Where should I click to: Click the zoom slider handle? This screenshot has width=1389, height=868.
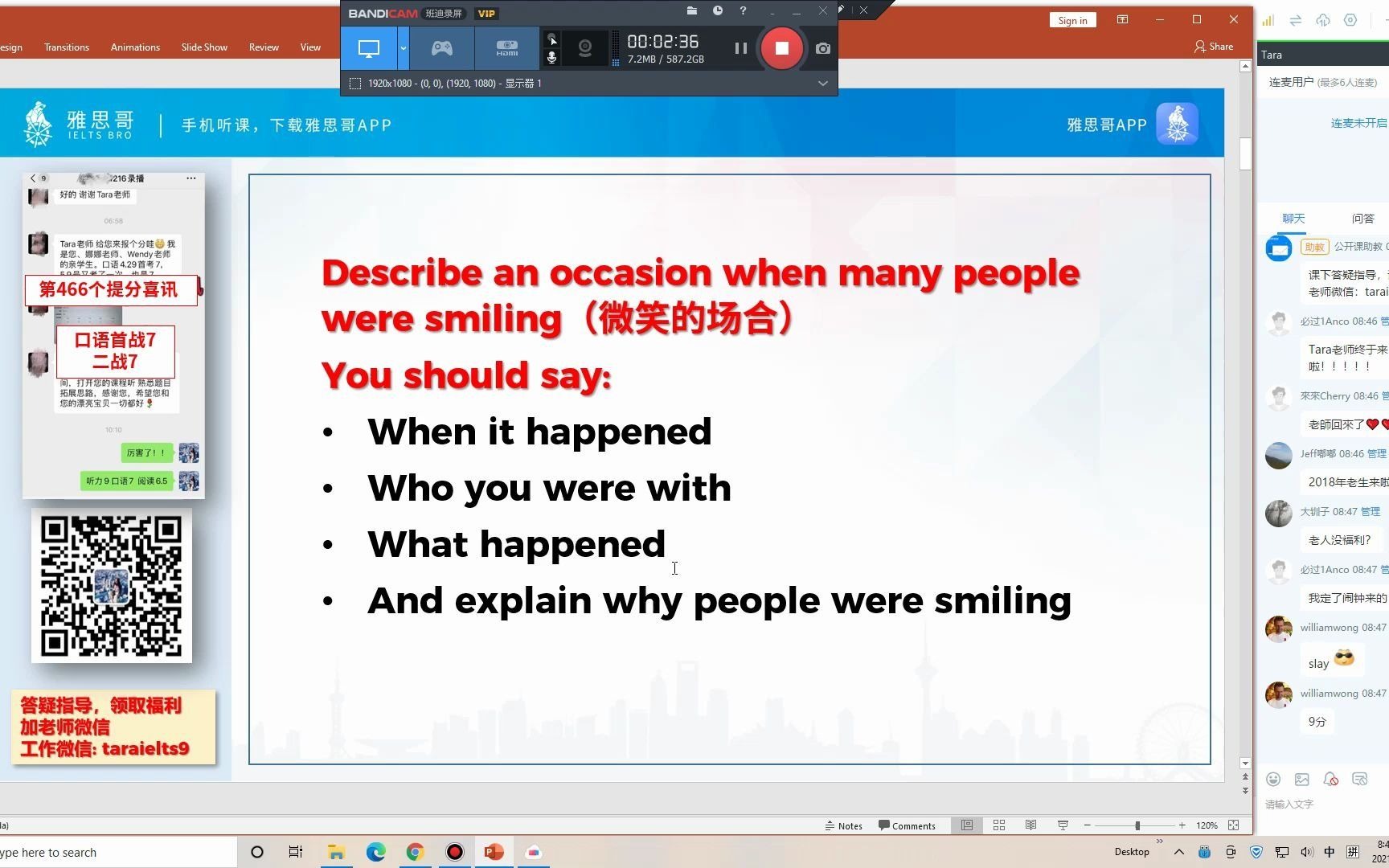[1137, 825]
